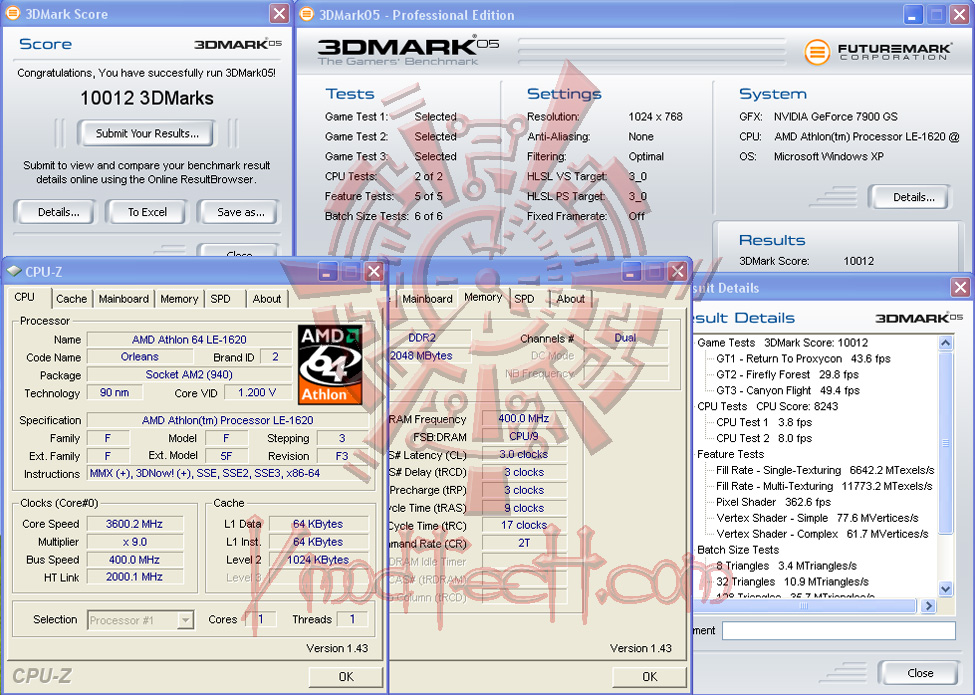This screenshot has width=975, height=695.
Task: Click OK in the CPU-Z Memory window
Action: pyautogui.click(x=649, y=676)
